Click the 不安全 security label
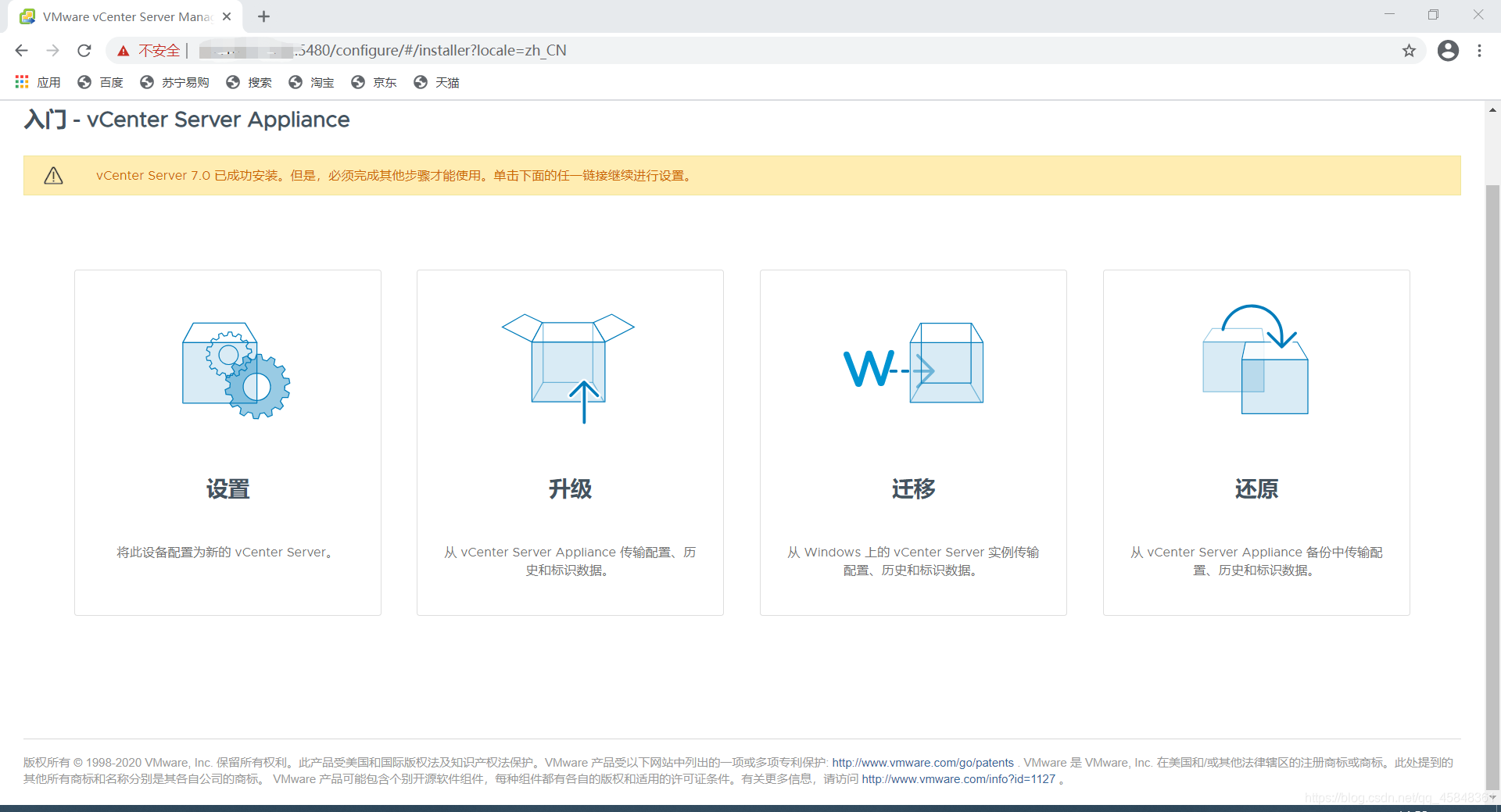The width and height of the screenshot is (1501, 812). [x=159, y=51]
